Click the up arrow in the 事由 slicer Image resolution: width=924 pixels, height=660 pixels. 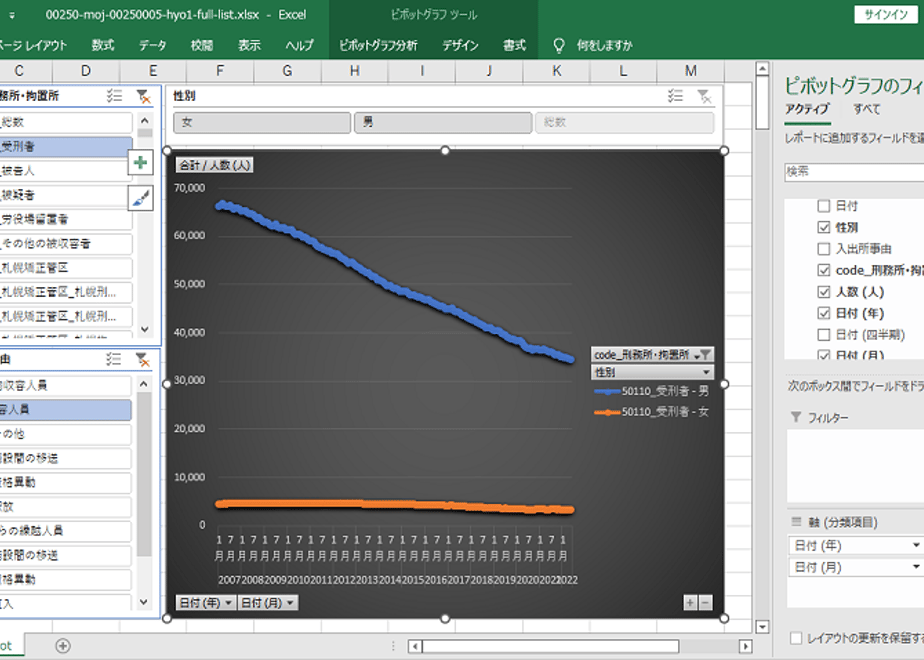point(144,384)
